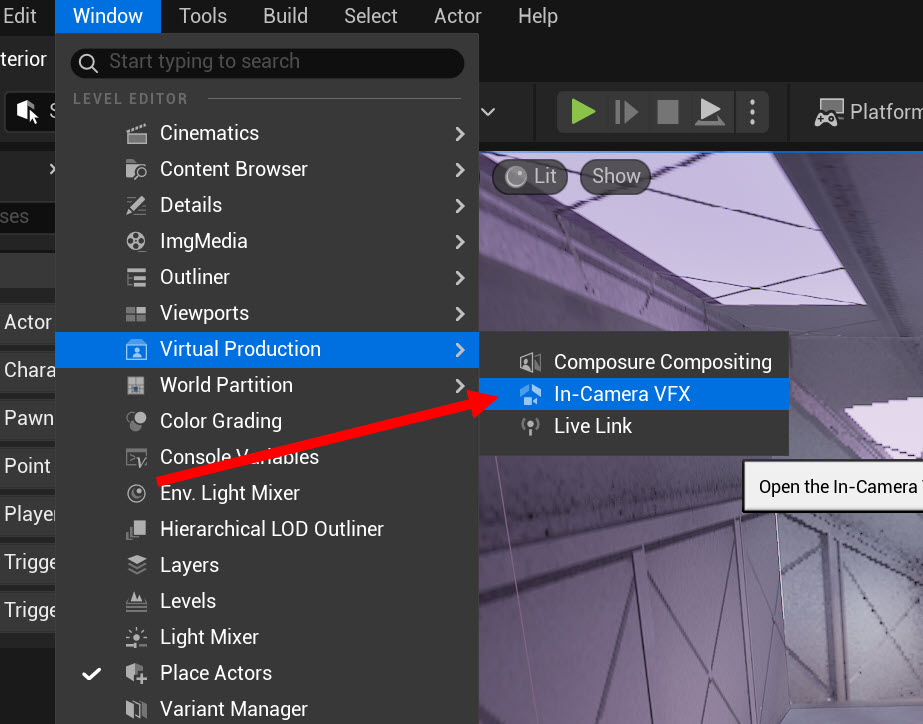
Task: Select the Pawn item in Place Actors
Action: pyautogui.click(x=28, y=419)
